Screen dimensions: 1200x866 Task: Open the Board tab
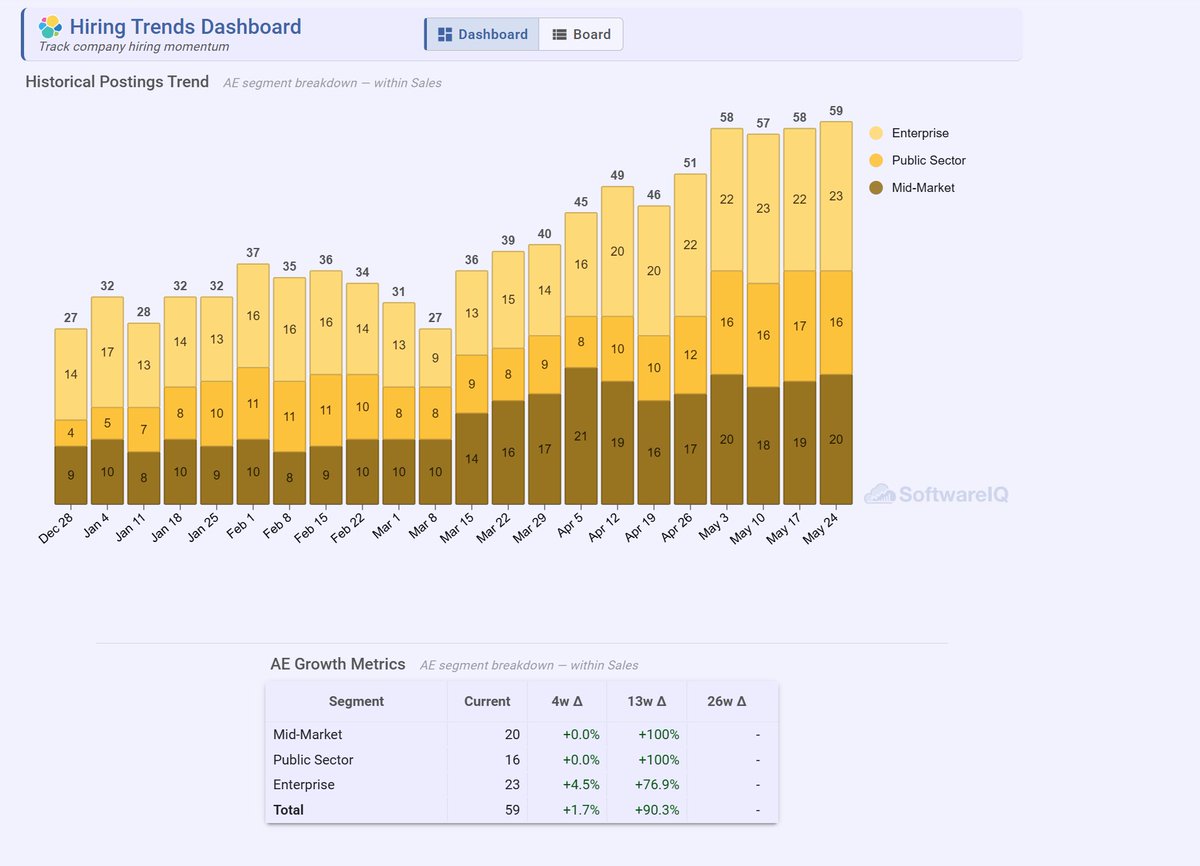[x=581, y=34]
